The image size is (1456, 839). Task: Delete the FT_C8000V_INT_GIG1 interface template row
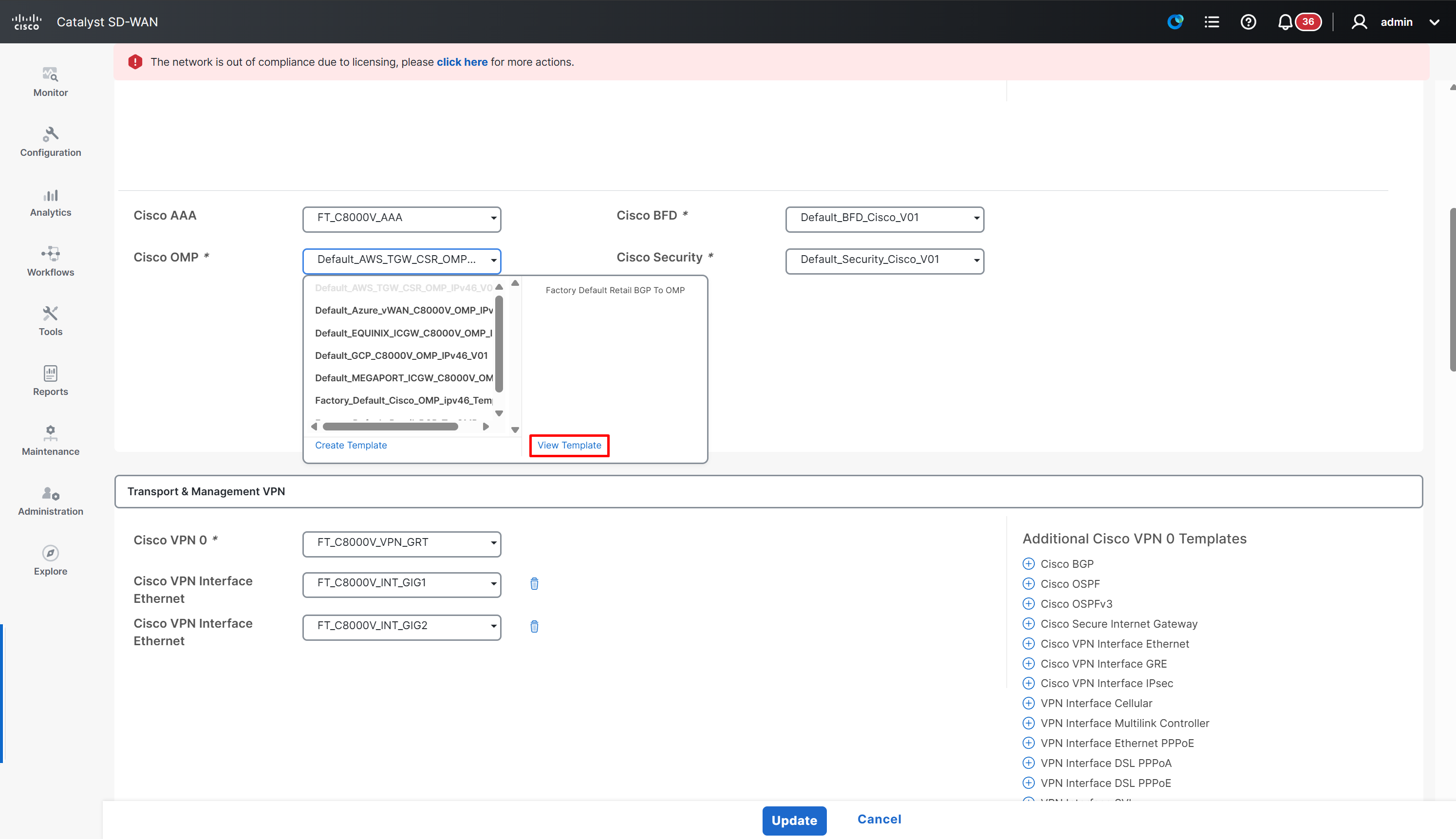pos(534,584)
